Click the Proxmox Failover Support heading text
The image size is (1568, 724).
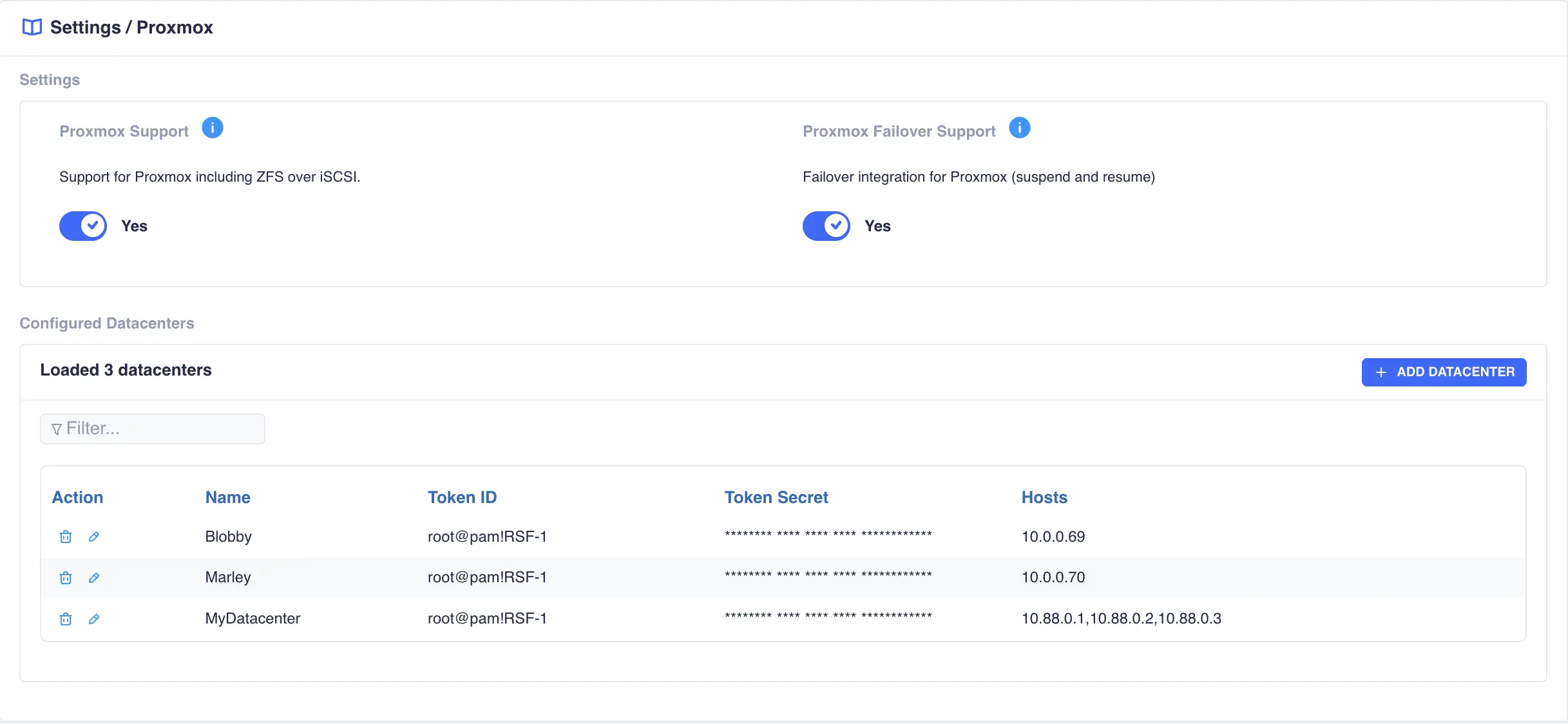pos(899,131)
